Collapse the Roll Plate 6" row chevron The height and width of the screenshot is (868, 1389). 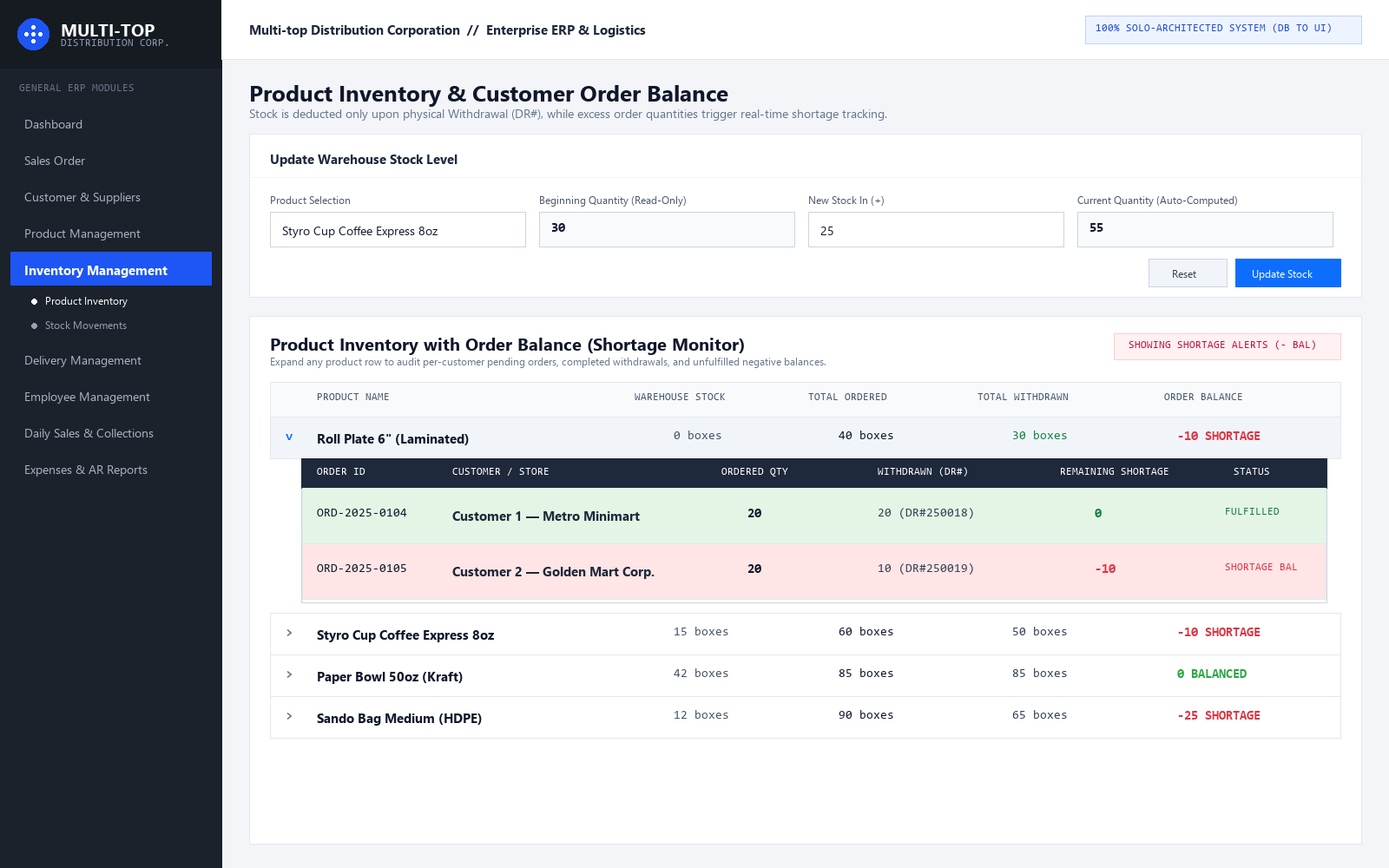[289, 437]
